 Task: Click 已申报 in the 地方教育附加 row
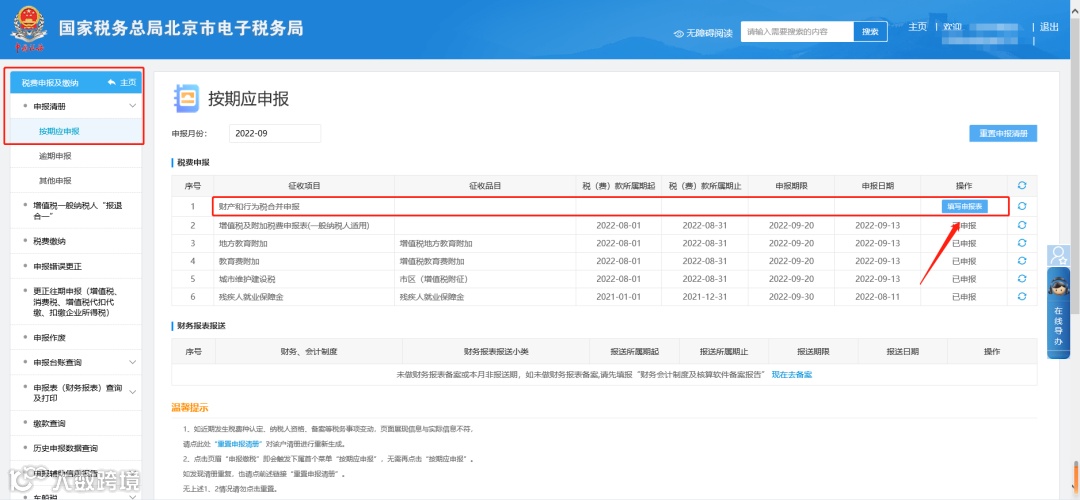tap(964, 243)
